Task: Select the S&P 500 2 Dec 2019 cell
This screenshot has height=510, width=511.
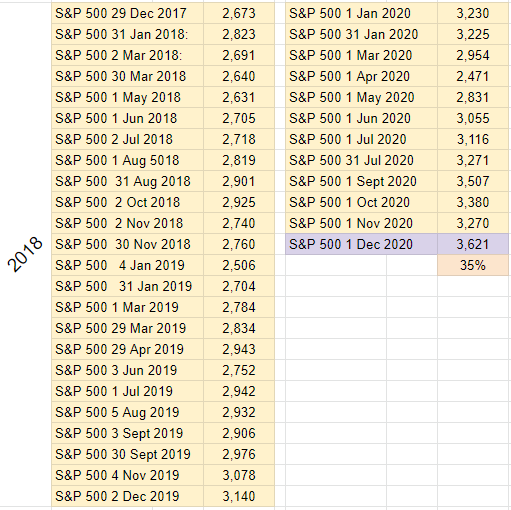Action: pos(127,496)
